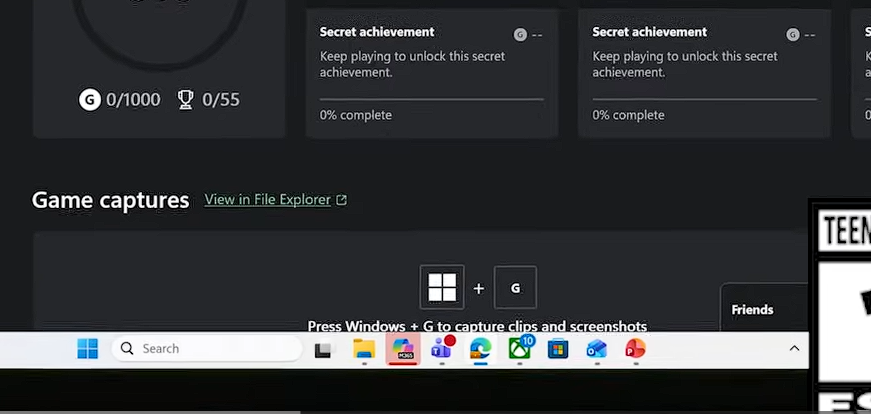Open Task View from the taskbar
871x414 pixels.
tap(323, 350)
